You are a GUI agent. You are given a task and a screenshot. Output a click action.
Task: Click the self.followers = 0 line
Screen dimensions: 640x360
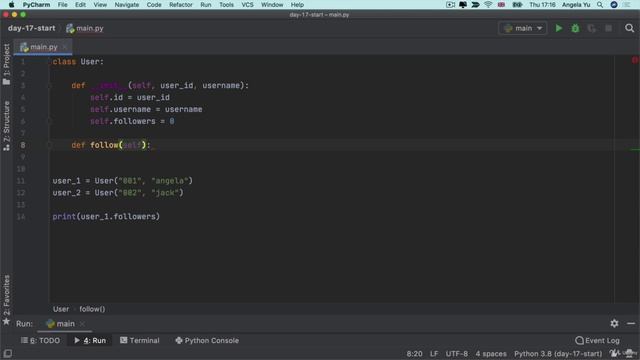132,121
